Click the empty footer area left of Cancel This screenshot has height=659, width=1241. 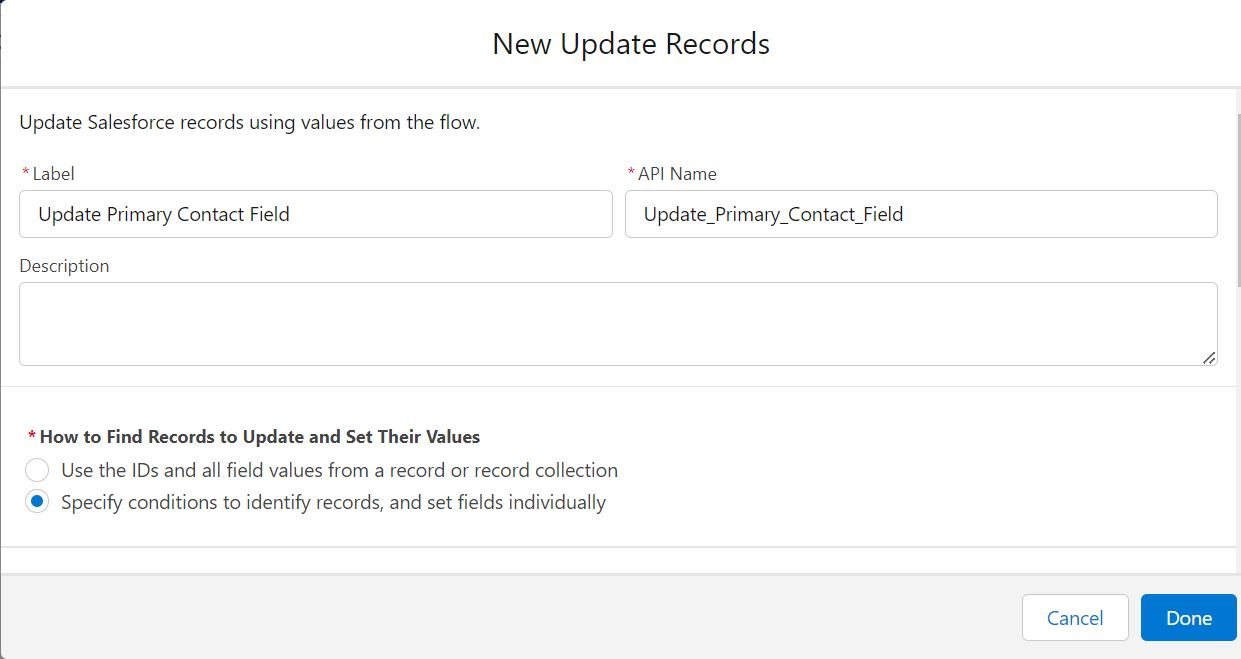coord(500,618)
